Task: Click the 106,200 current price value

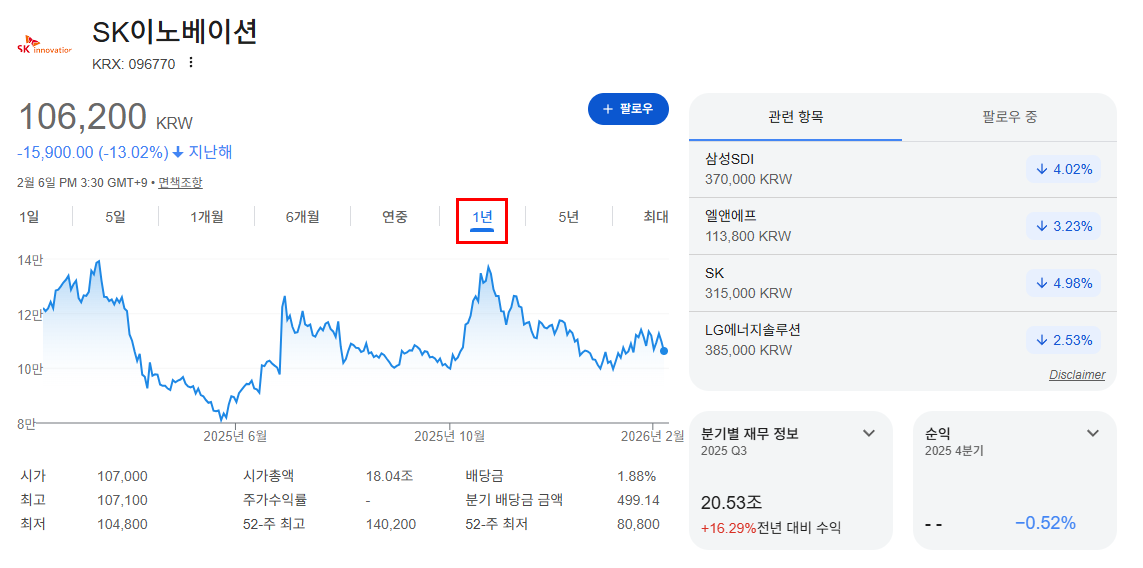Action: (x=82, y=117)
